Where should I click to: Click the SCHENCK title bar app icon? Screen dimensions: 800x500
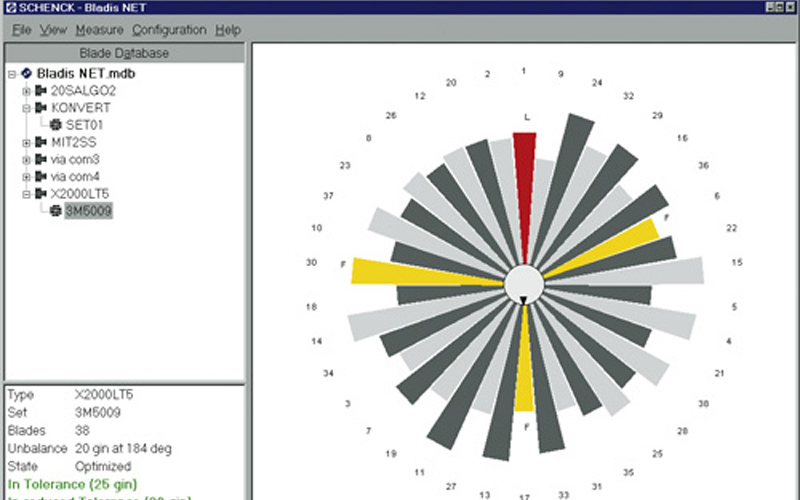point(10,7)
